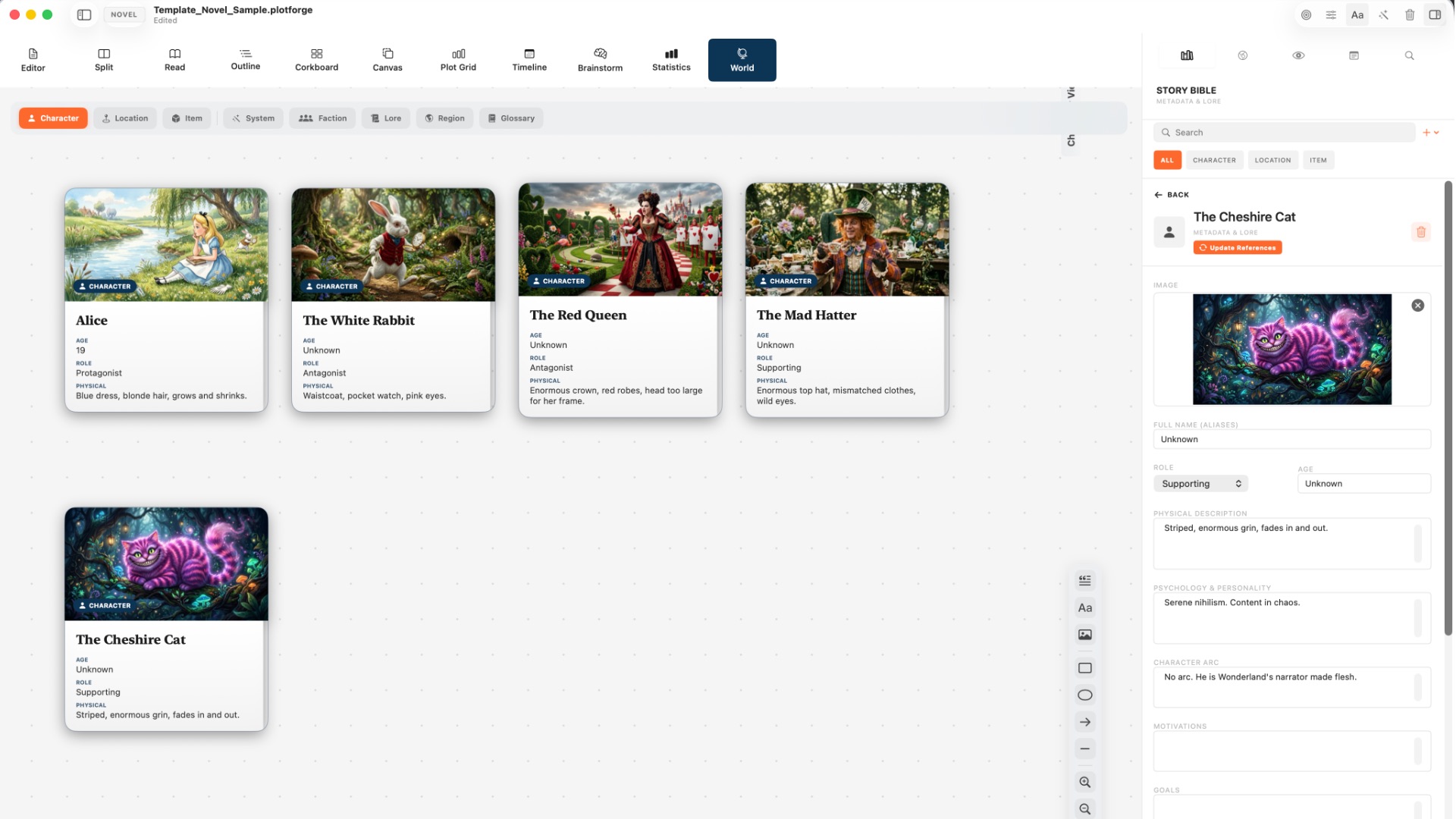Open The Mad Hatter character card
This screenshot has height=819, width=1456.
click(x=846, y=300)
